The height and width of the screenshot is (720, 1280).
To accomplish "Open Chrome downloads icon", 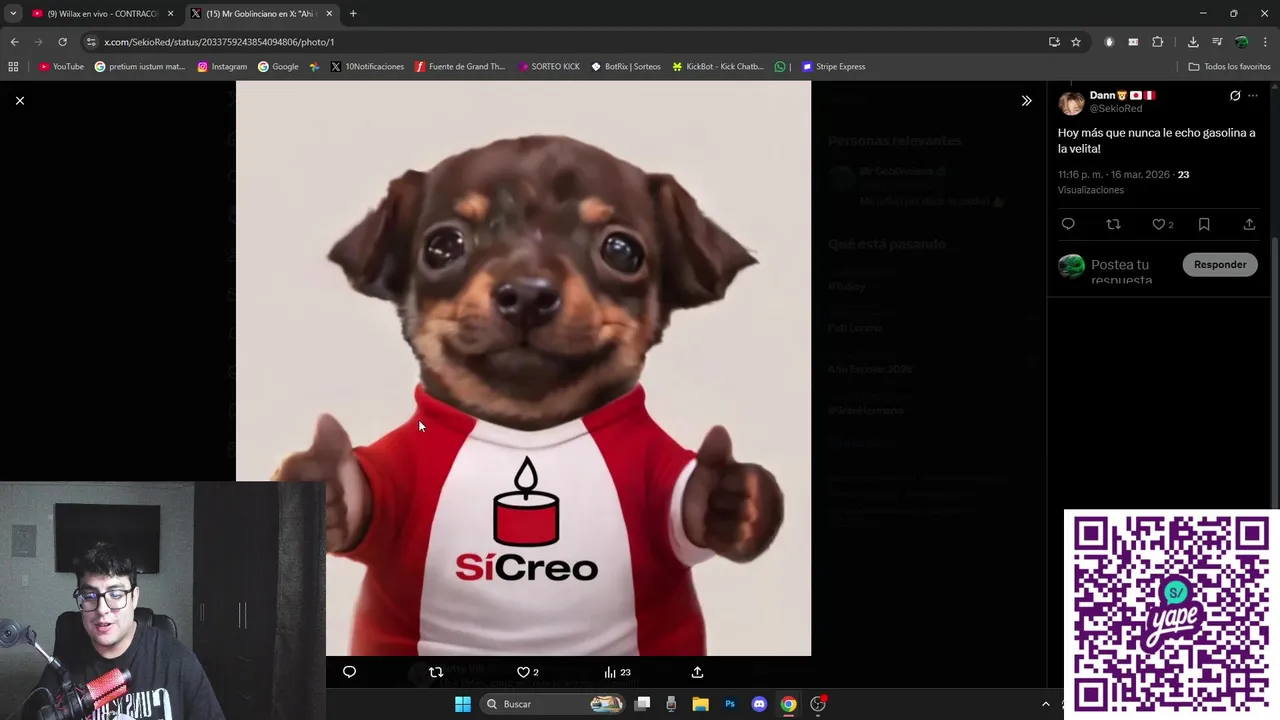I will (x=1193, y=42).
